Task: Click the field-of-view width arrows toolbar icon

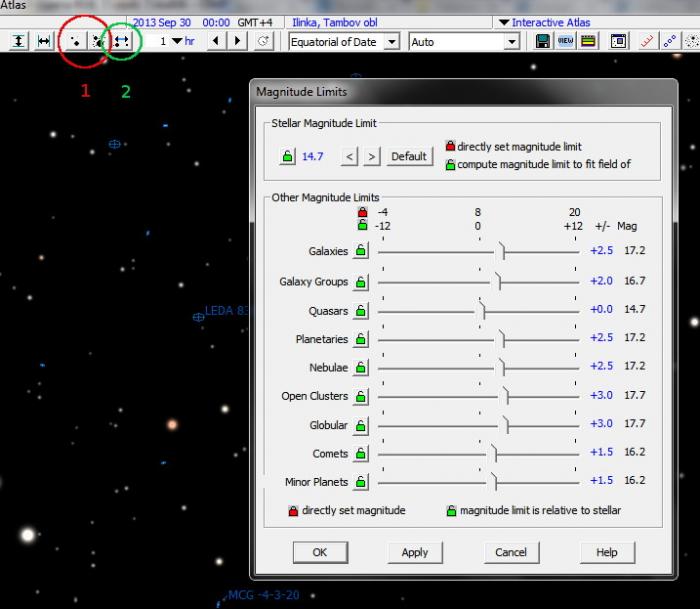Action: [x=121, y=42]
